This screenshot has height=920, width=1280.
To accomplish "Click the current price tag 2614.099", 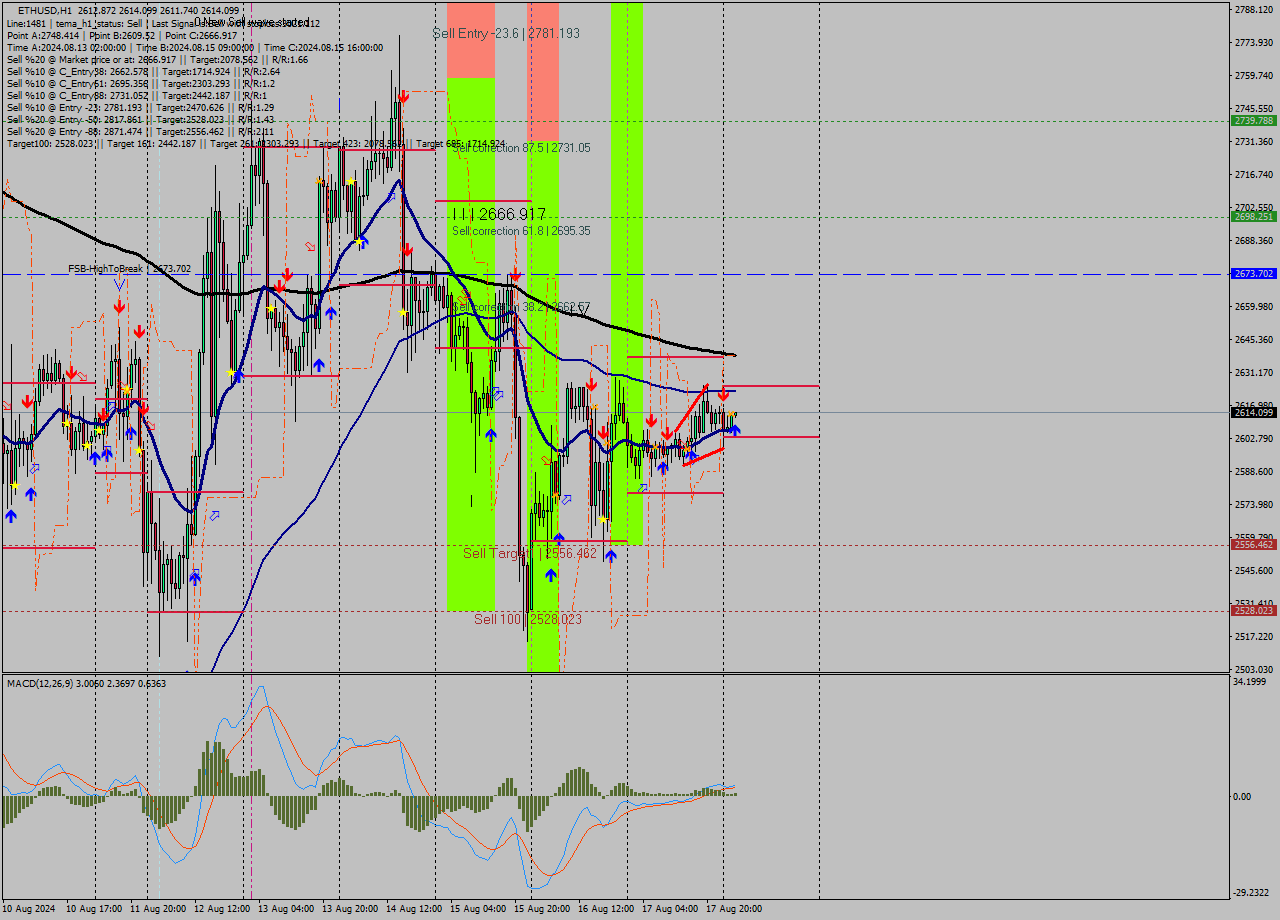I will tap(1254, 412).
